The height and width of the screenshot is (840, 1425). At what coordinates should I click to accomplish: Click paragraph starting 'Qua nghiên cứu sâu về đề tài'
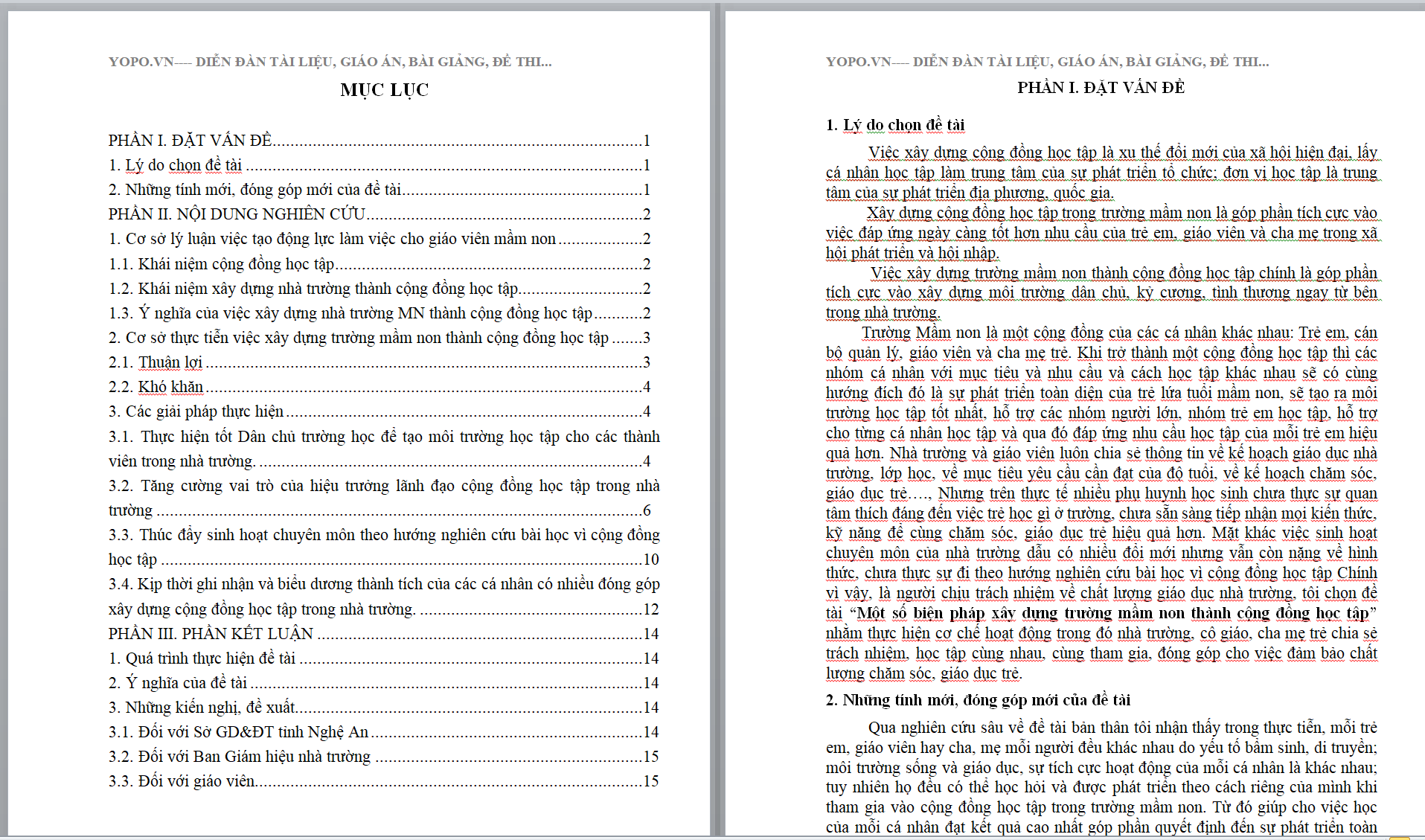[1101, 778]
